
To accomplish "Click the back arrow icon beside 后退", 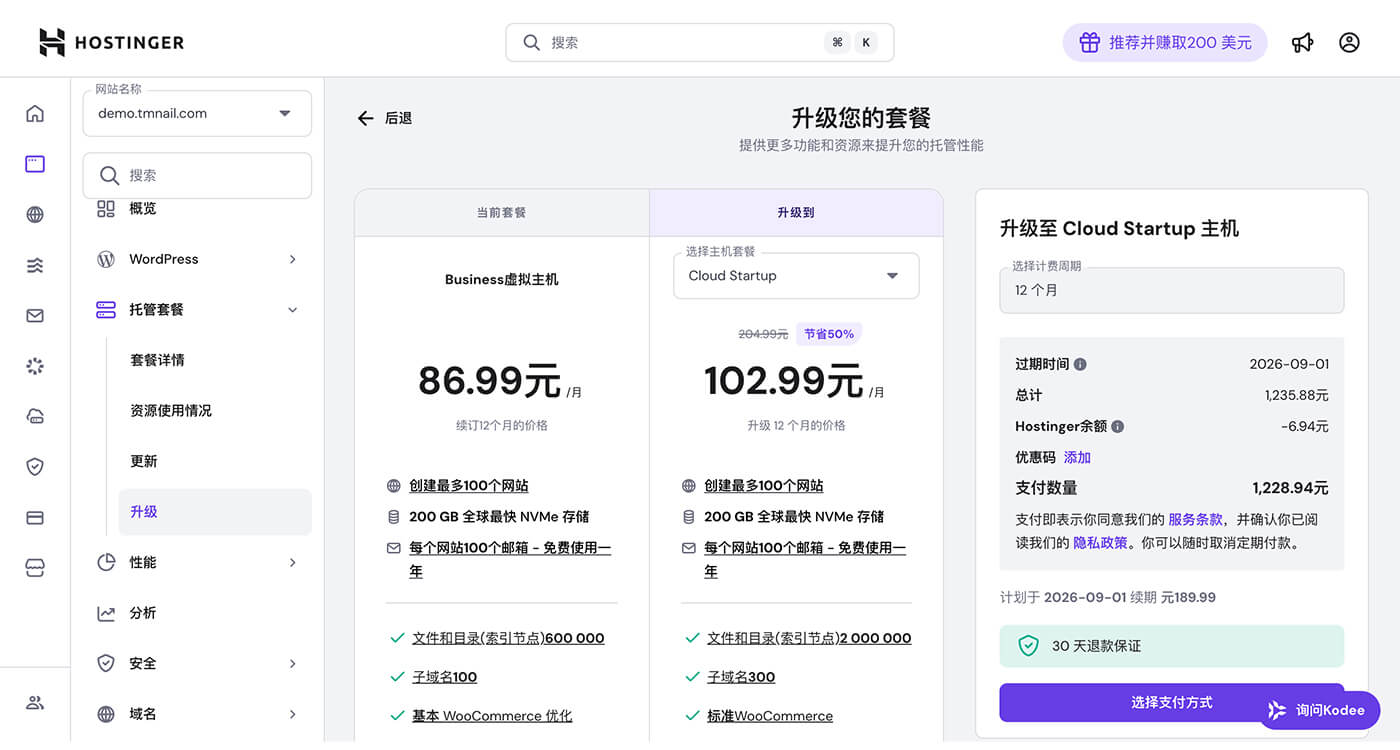I will click(365, 118).
